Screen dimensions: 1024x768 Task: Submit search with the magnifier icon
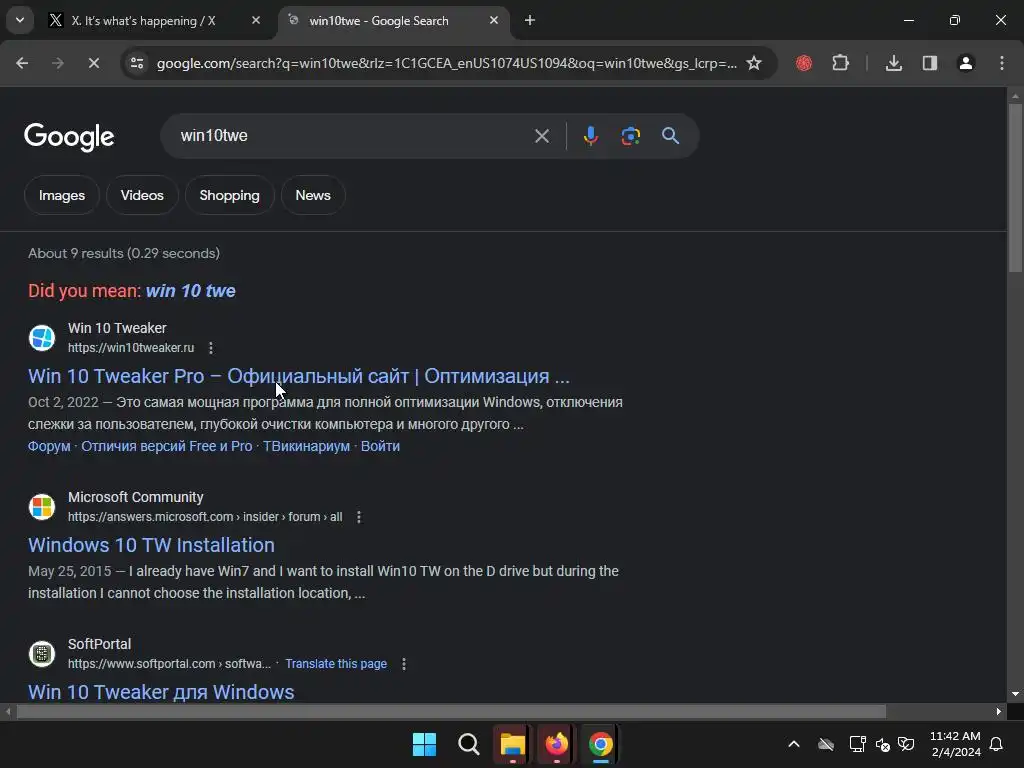pyautogui.click(x=671, y=136)
